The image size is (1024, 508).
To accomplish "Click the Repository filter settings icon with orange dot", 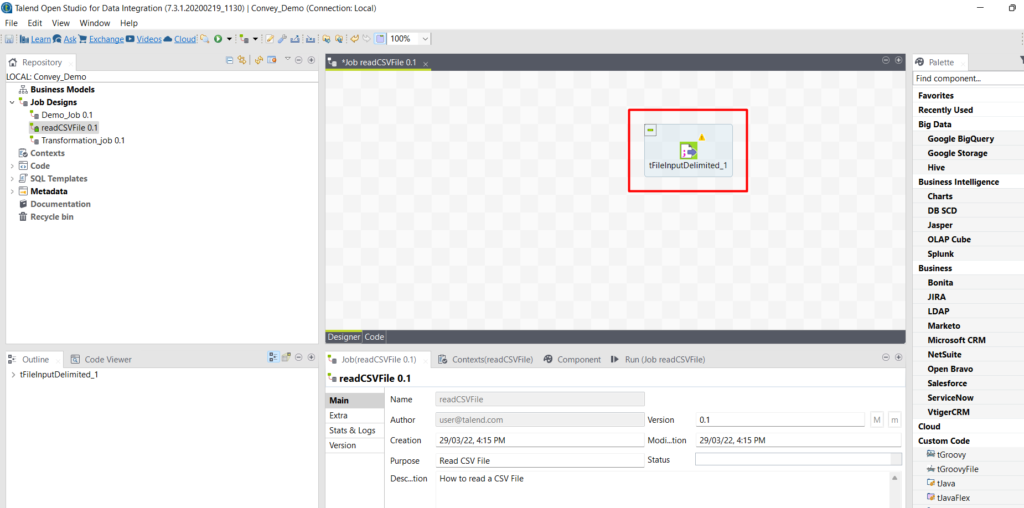I will pos(272,60).
